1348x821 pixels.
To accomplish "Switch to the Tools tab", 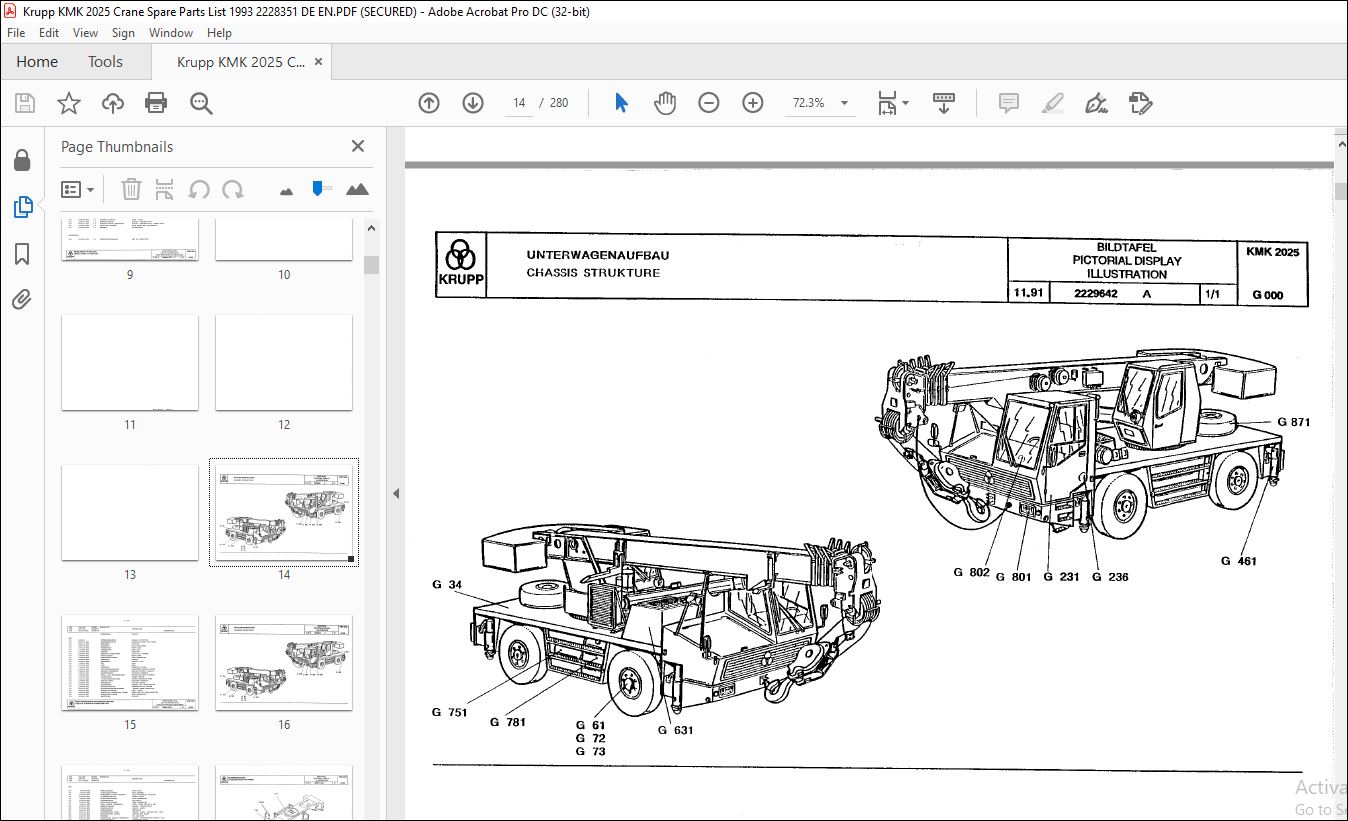I will coord(105,62).
